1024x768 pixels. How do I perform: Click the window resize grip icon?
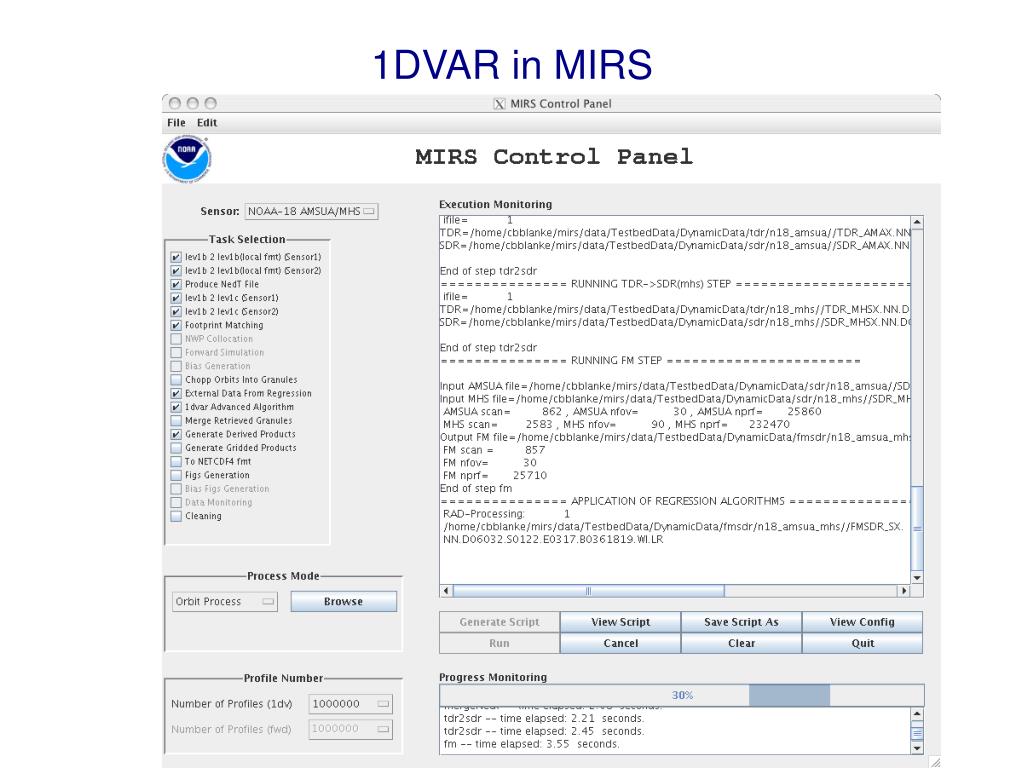pyautogui.click(x=935, y=762)
